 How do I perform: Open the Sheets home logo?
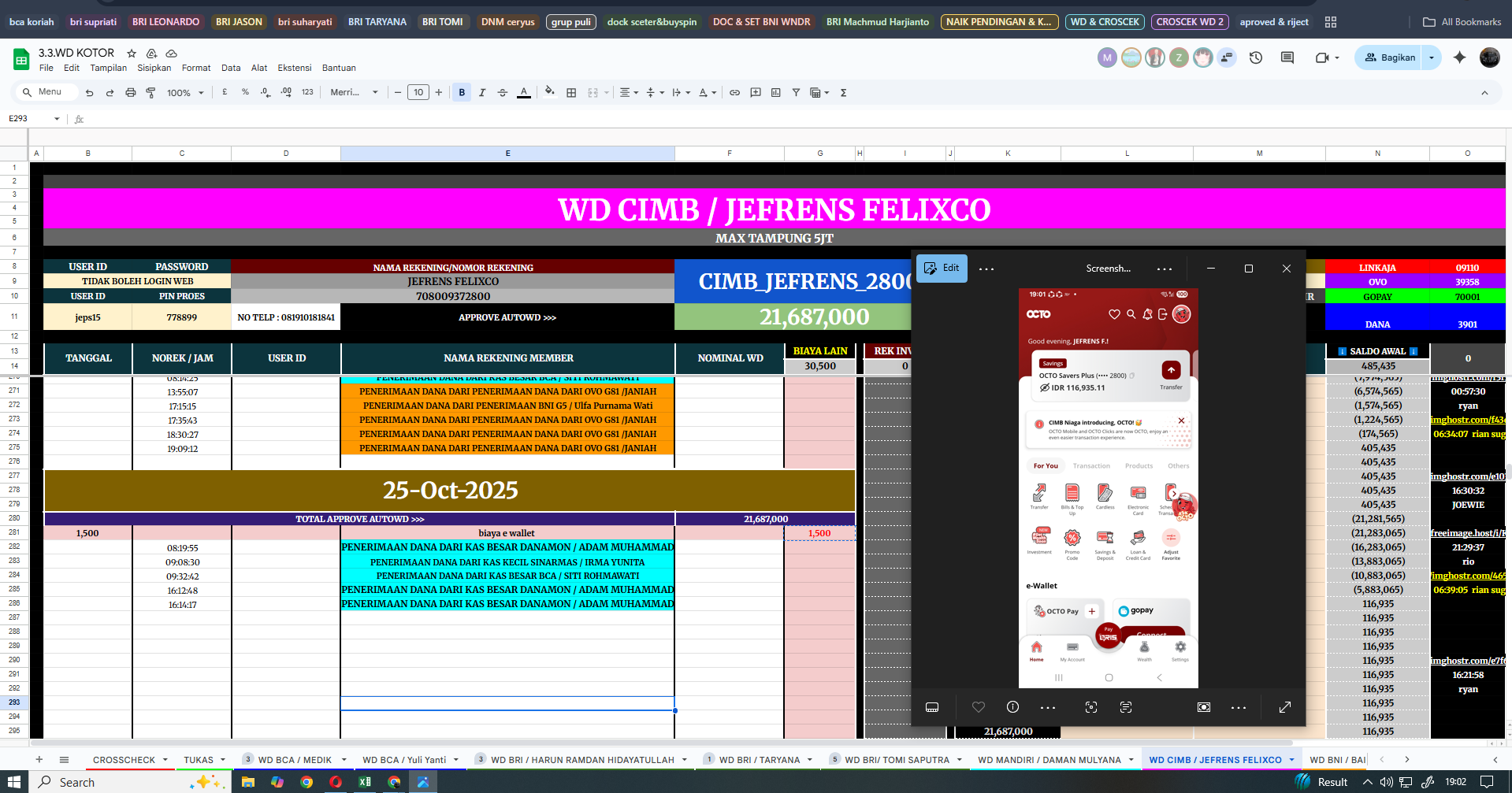[21, 59]
